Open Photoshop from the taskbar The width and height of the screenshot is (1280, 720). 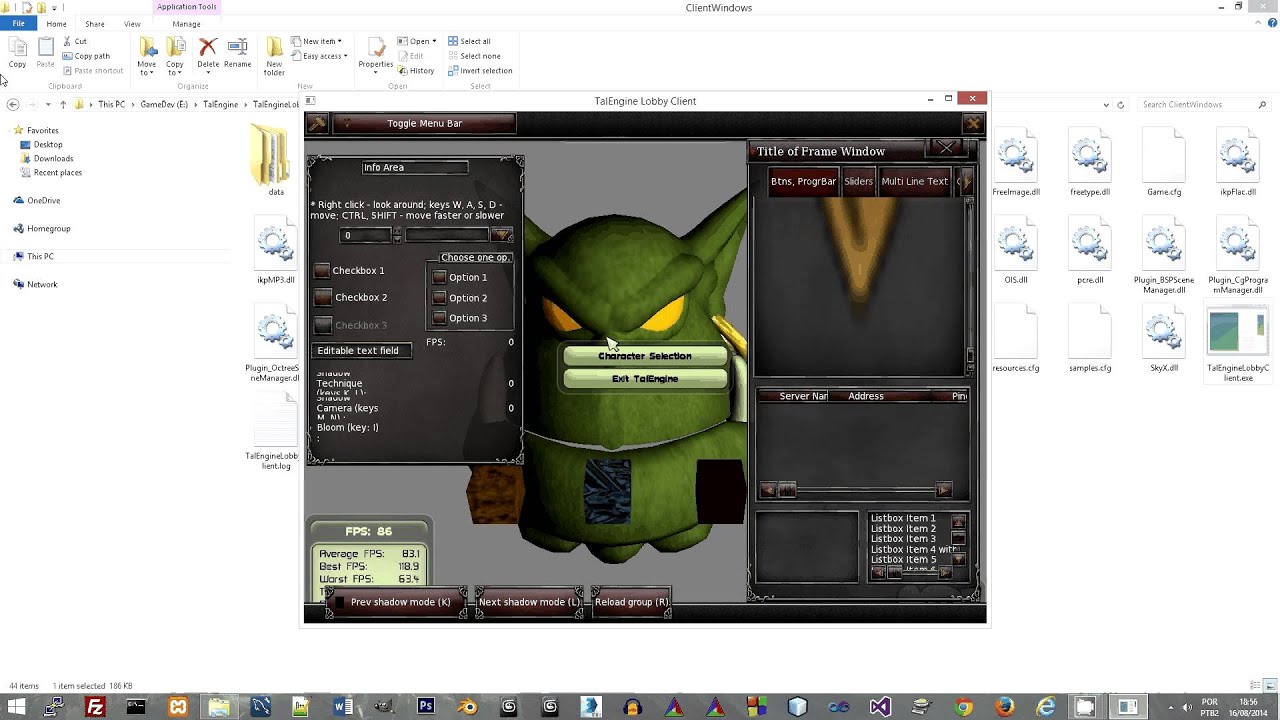click(426, 707)
